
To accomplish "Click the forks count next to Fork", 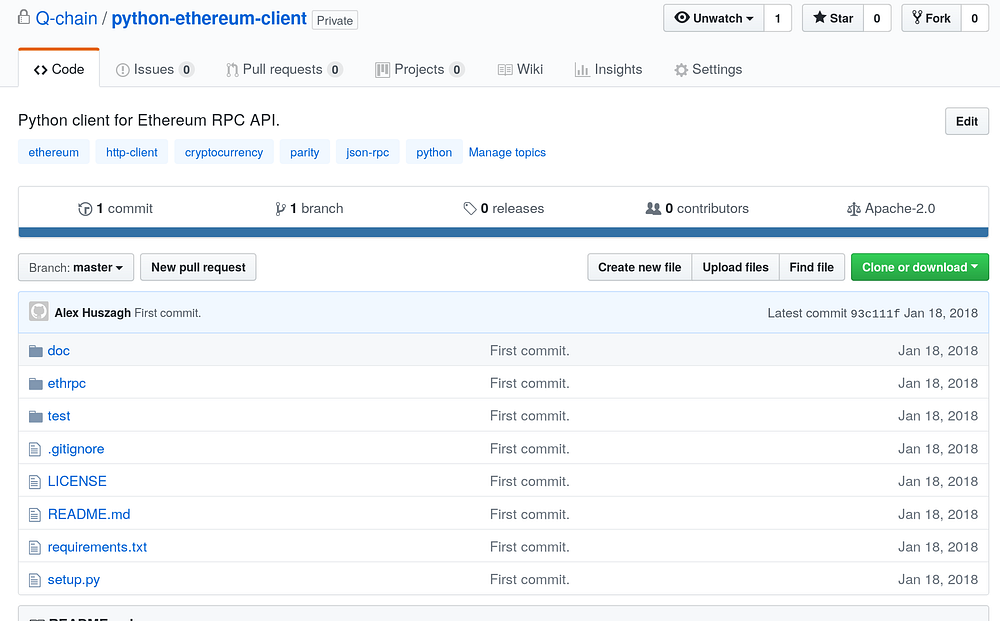I will click(x=974, y=18).
